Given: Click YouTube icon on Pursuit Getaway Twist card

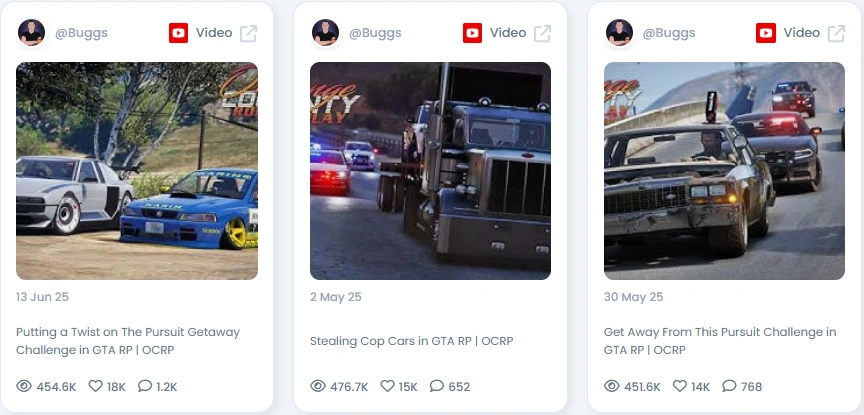Looking at the screenshot, I should tap(179, 33).
